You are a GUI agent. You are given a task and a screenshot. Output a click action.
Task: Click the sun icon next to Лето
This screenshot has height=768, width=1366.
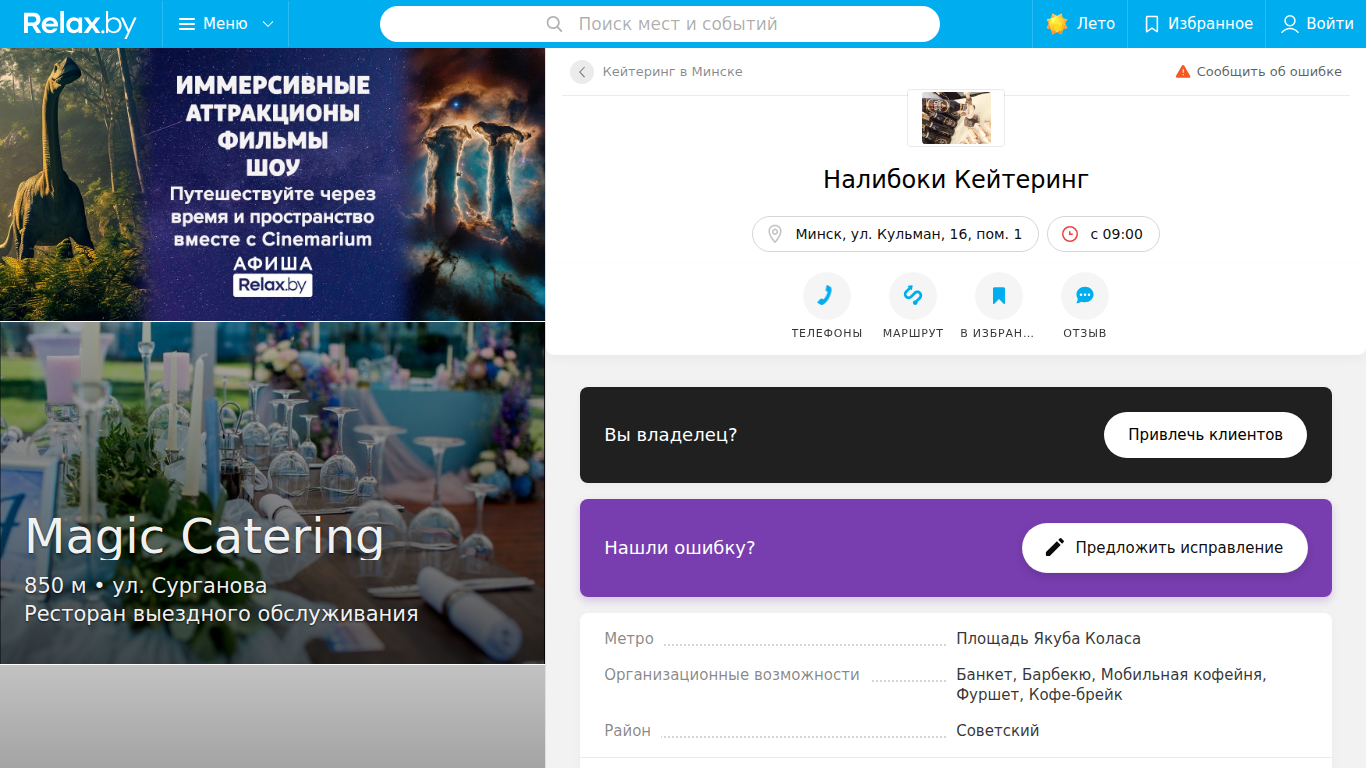[1057, 24]
